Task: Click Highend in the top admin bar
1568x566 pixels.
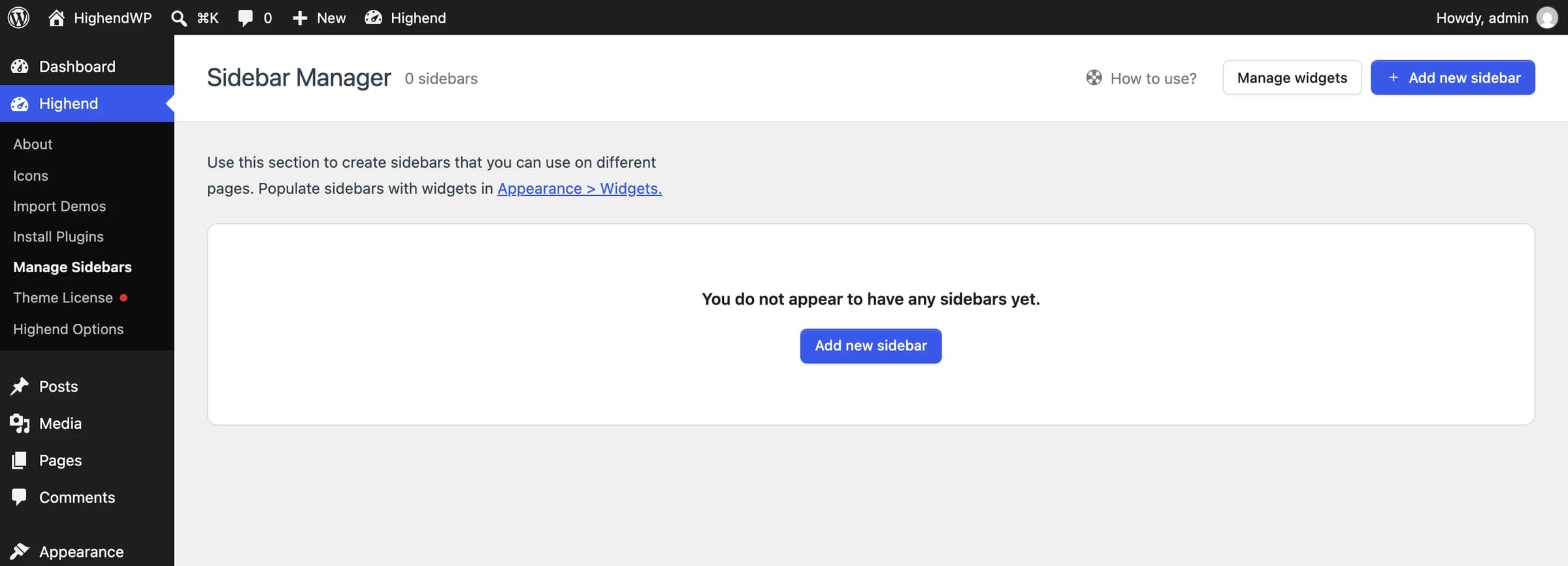Action: 418,18
